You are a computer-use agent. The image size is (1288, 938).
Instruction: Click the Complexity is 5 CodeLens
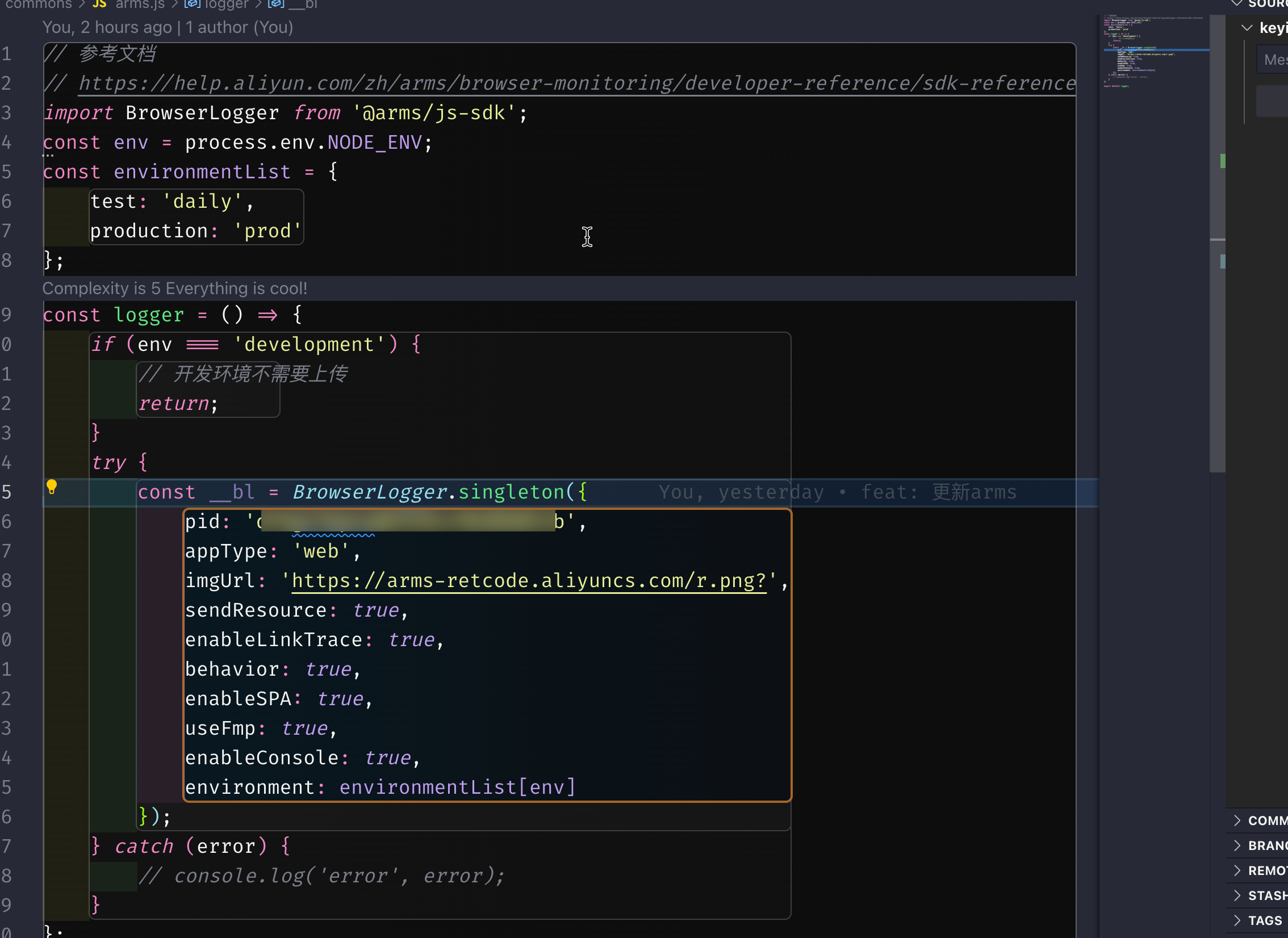pyautogui.click(x=174, y=288)
